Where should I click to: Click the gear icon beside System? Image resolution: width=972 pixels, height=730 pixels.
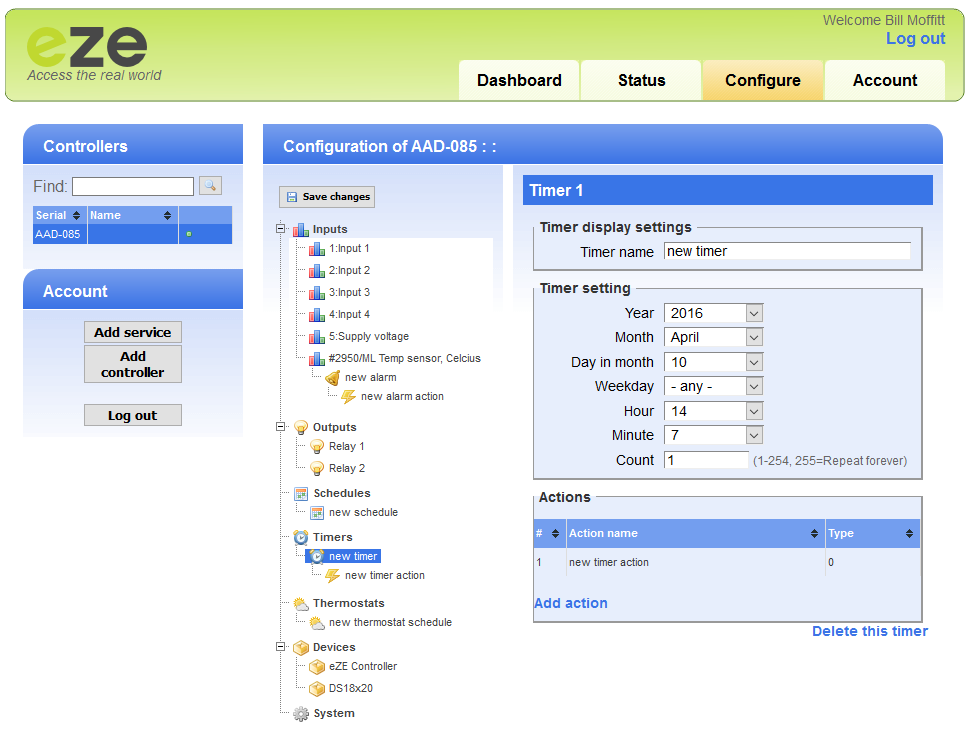[301, 714]
